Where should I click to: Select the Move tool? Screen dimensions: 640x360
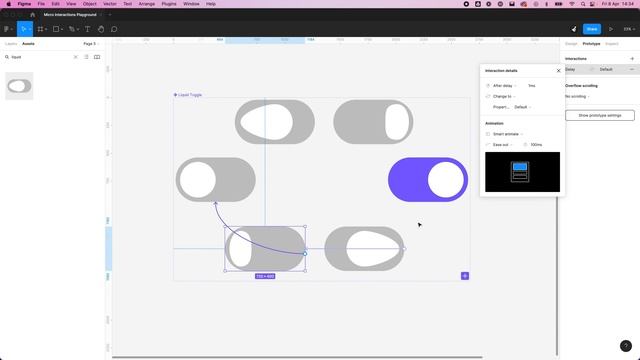point(23,29)
